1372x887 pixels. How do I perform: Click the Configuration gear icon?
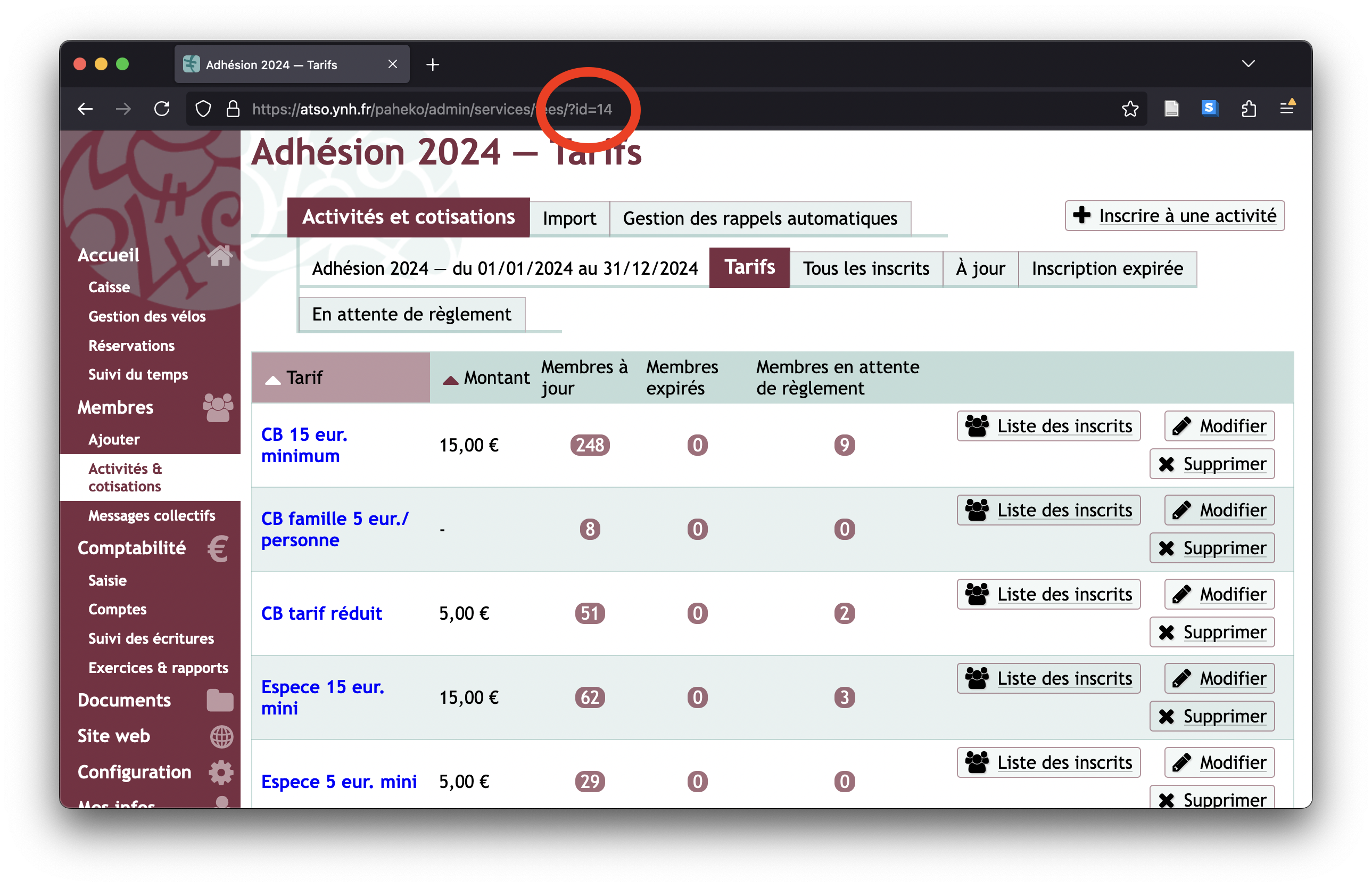pyautogui.click(x=220, y=772)
